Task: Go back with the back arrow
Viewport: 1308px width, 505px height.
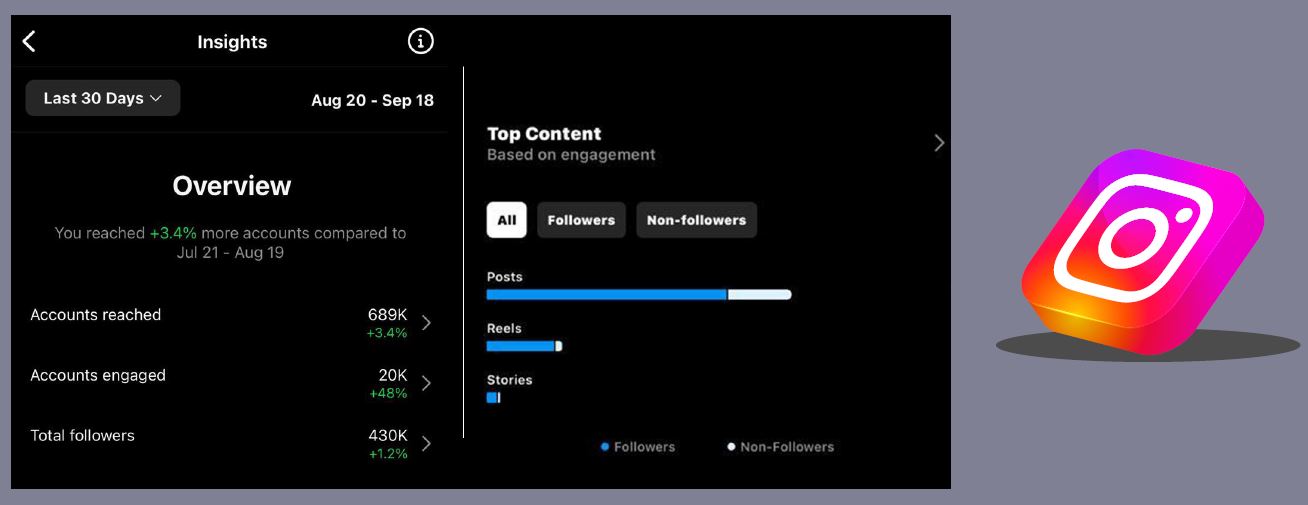Action: click(x=29, y=41)
